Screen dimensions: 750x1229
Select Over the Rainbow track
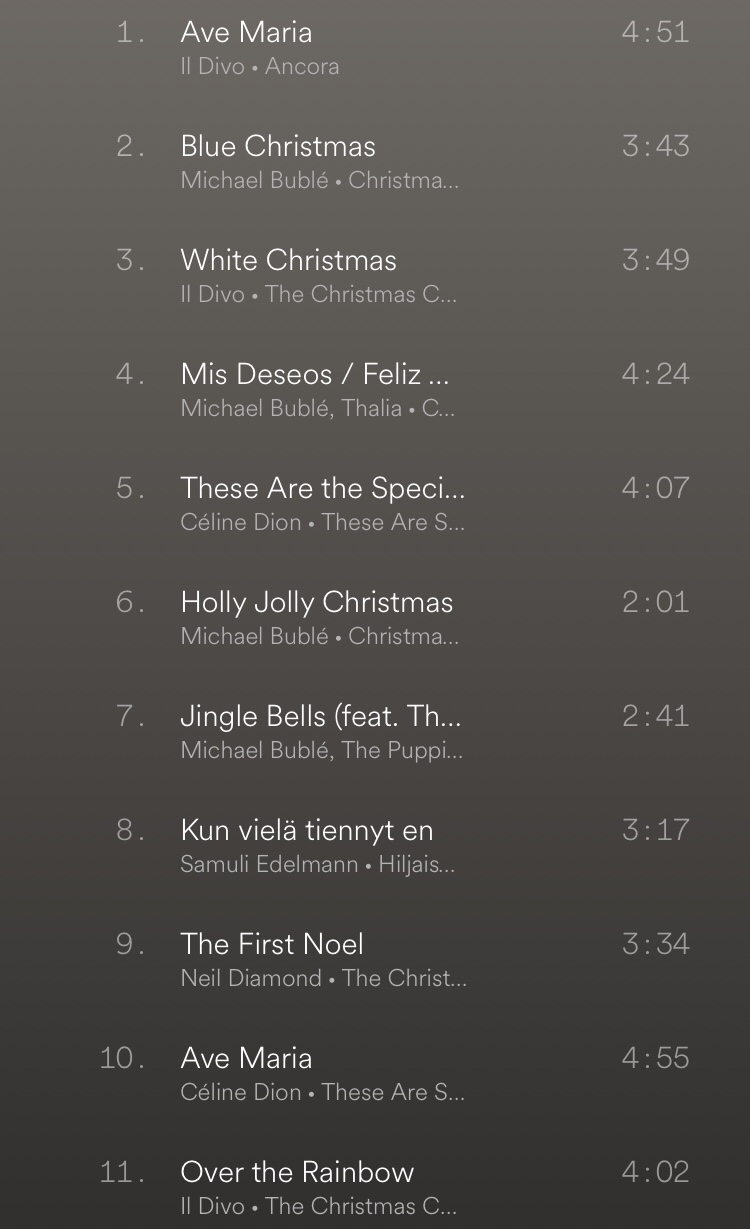375,1188
